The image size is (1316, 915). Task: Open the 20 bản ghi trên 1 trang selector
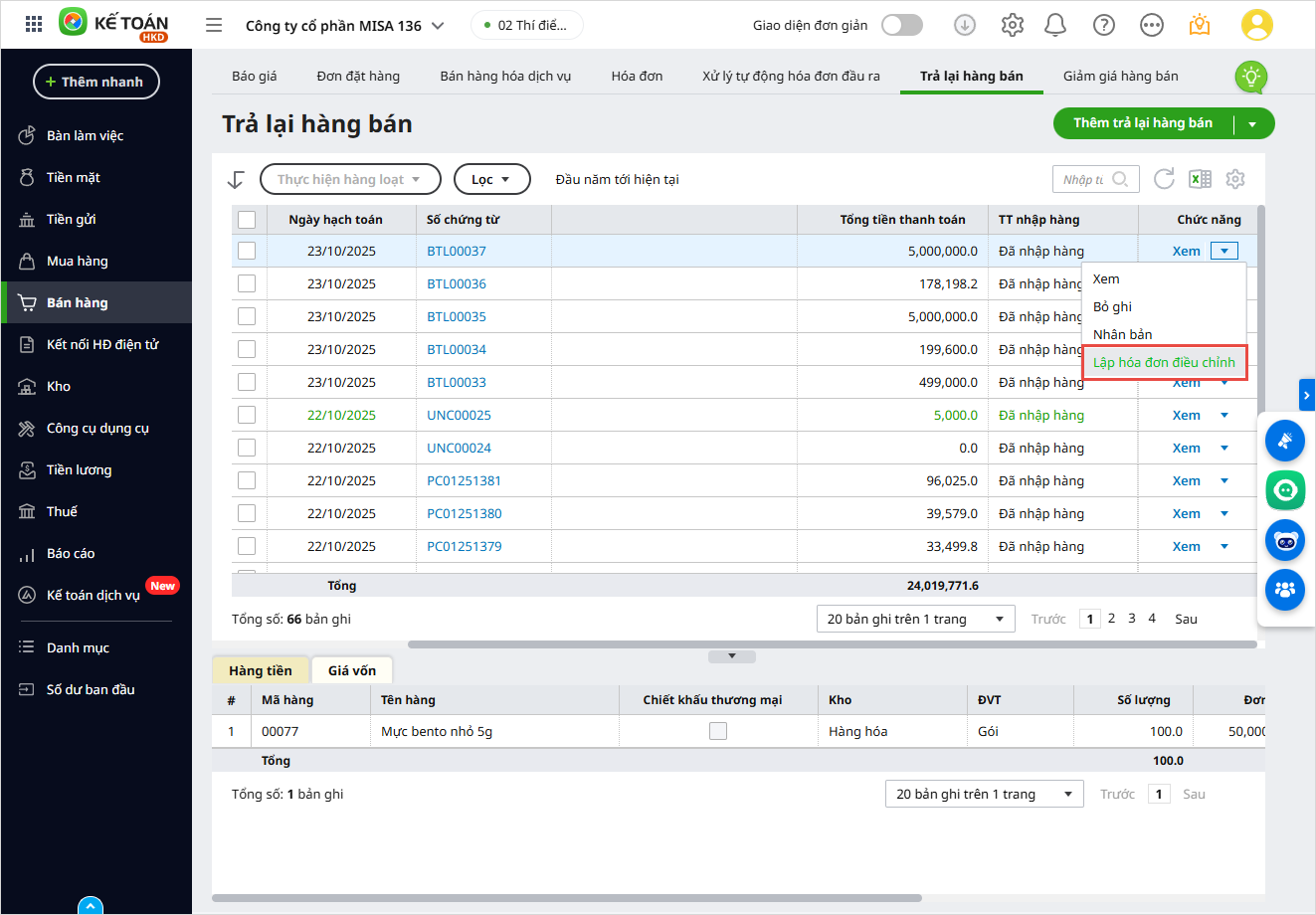click(915, 619)
